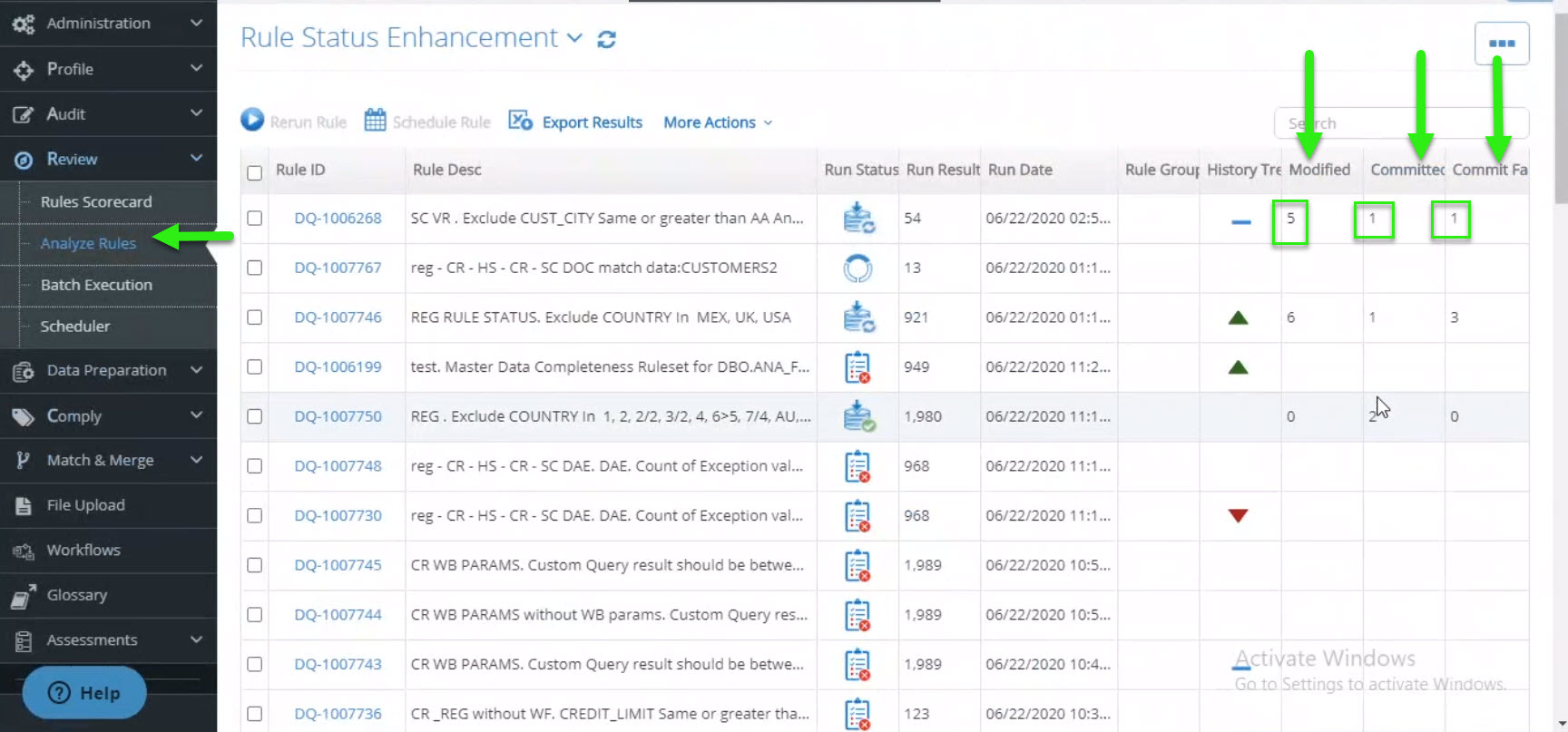Open the More Actions dropdown
This screenshot has height=732, width=1568.
coord(718,122)
